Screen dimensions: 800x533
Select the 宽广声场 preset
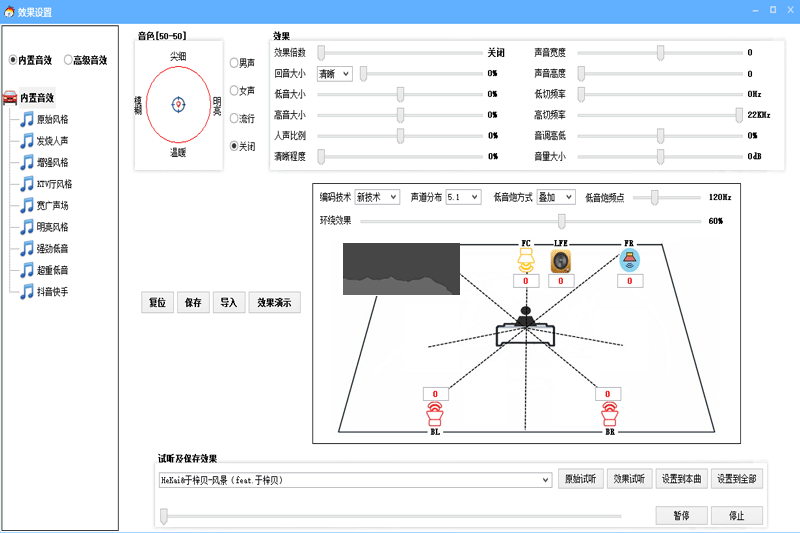(x=52, y=206)
